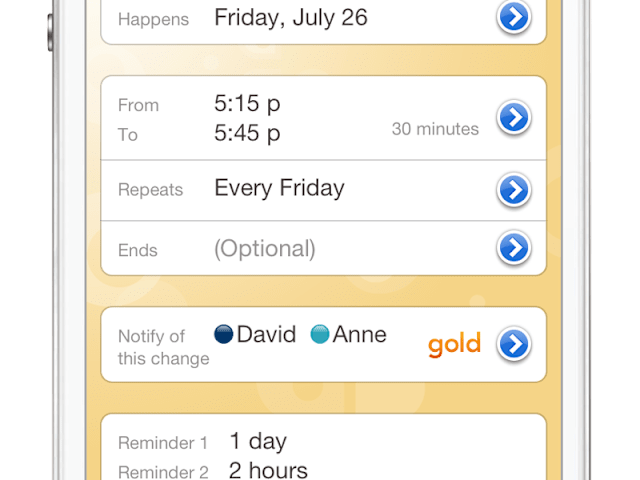Tap the (Optional) end date field
640x480 pixels.
tap(265, 248)
